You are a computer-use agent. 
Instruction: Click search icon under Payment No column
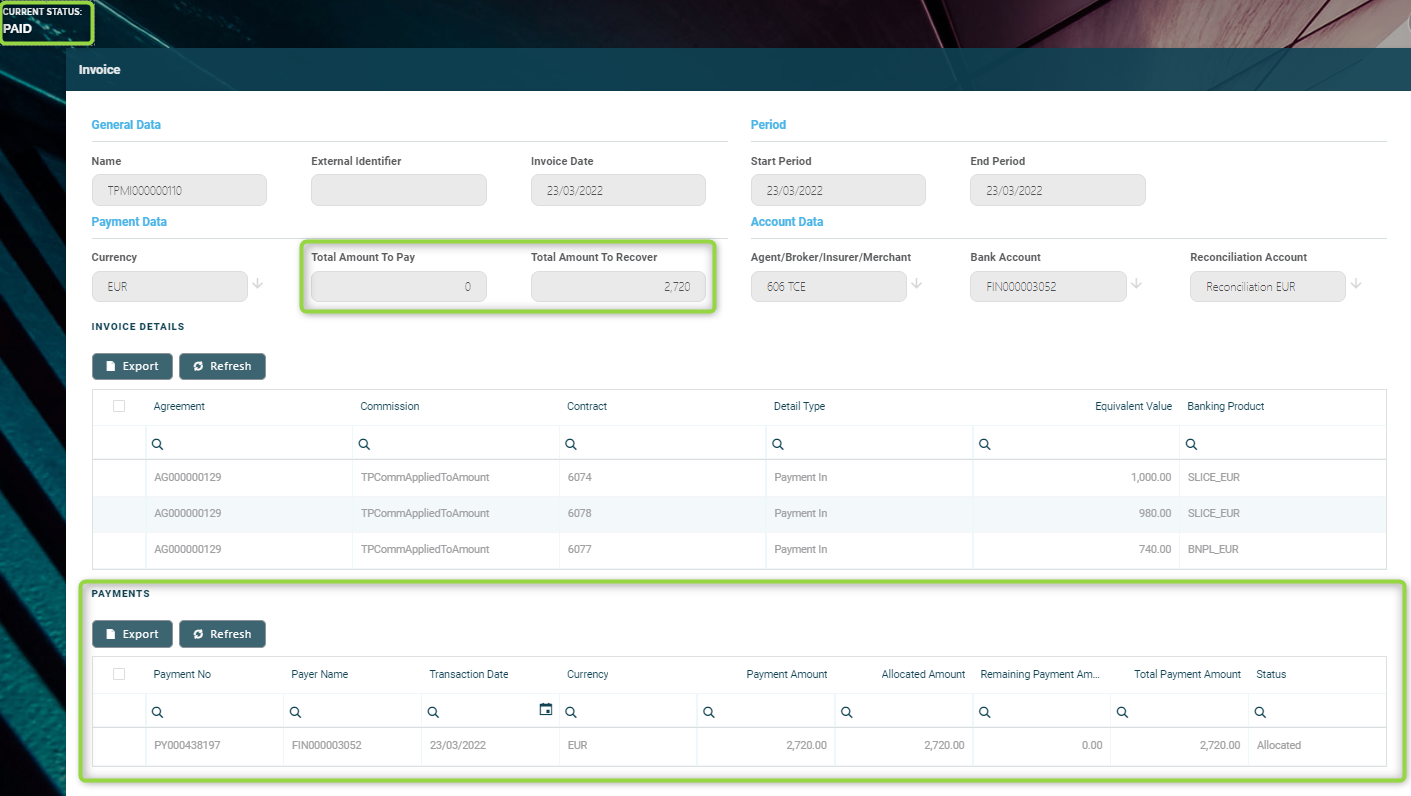pos(158,712)
